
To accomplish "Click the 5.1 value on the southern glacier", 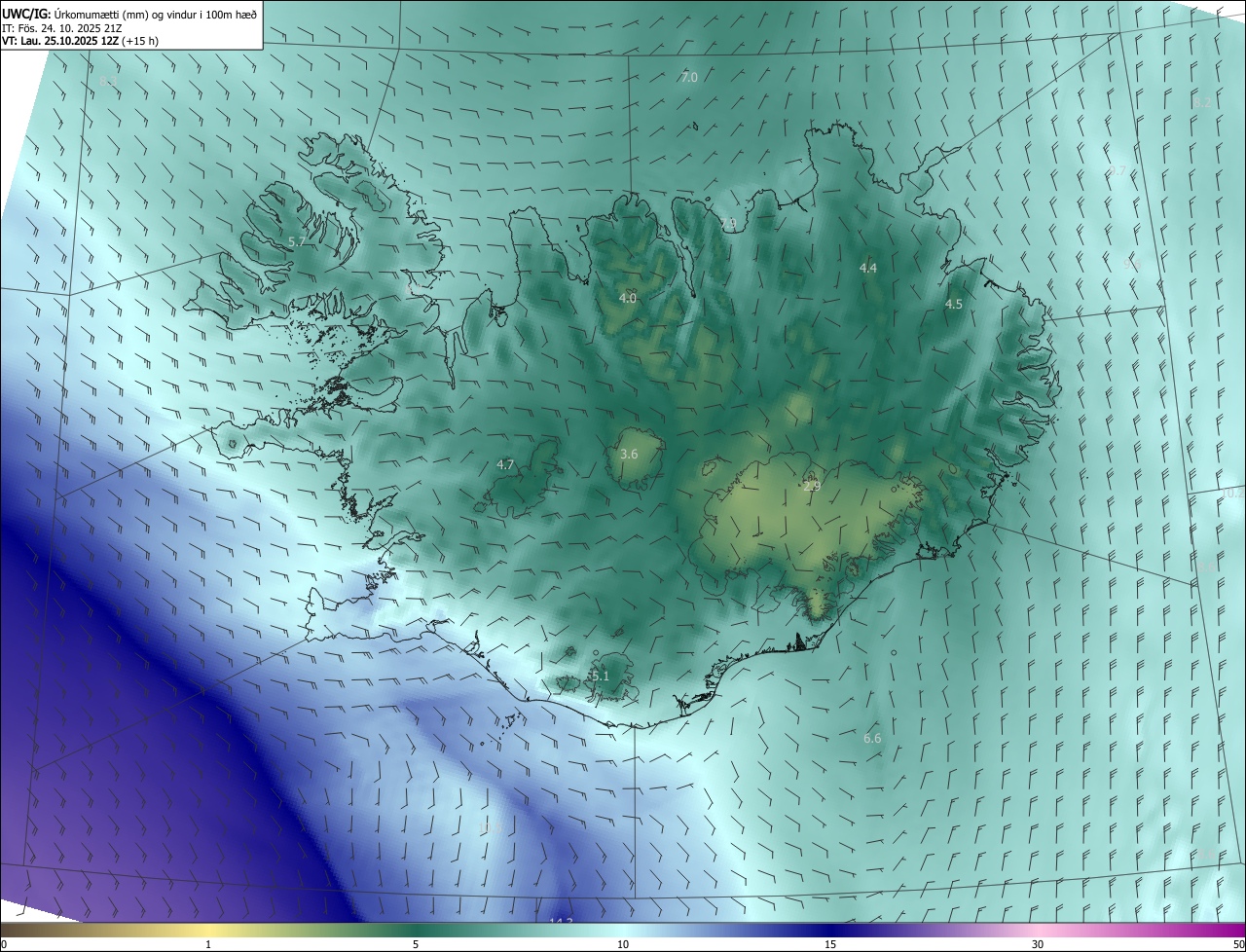I will (x=600, y=676).
